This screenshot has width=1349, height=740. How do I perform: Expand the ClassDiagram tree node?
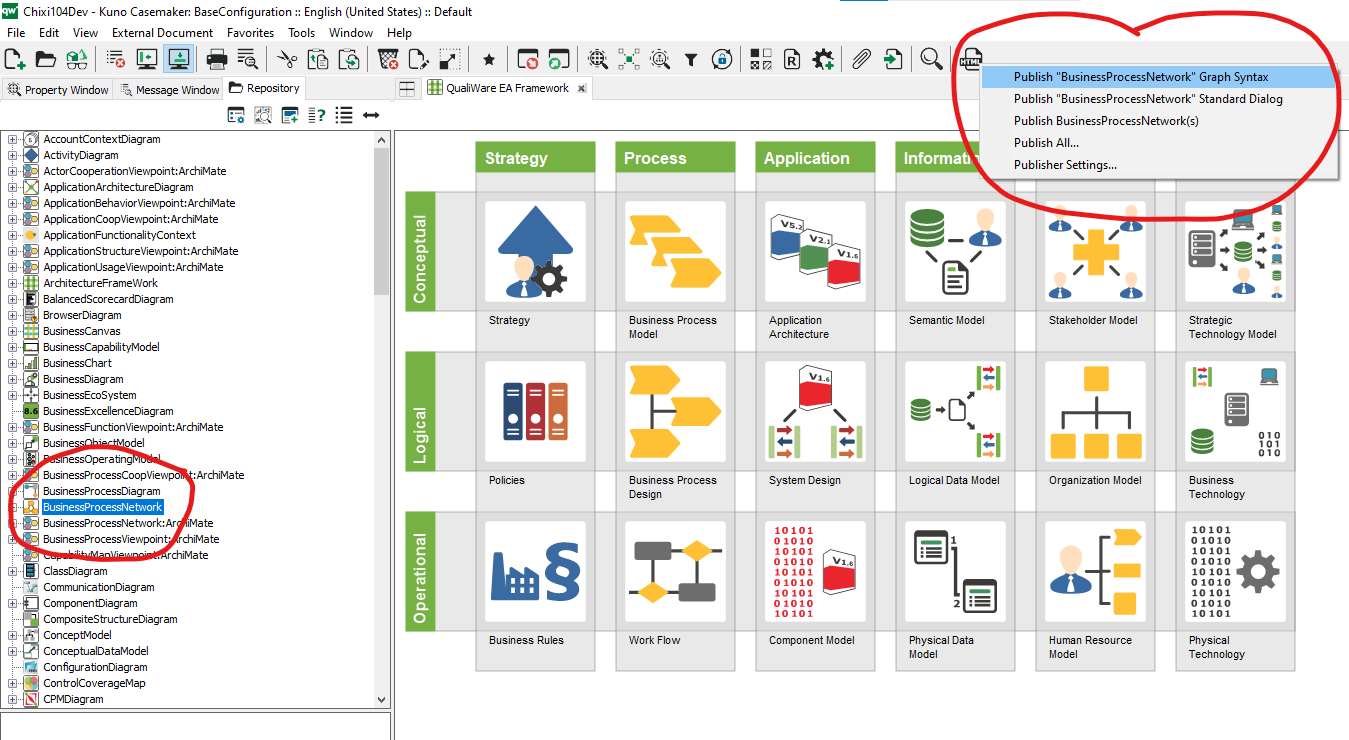click(x=13, y=571)
